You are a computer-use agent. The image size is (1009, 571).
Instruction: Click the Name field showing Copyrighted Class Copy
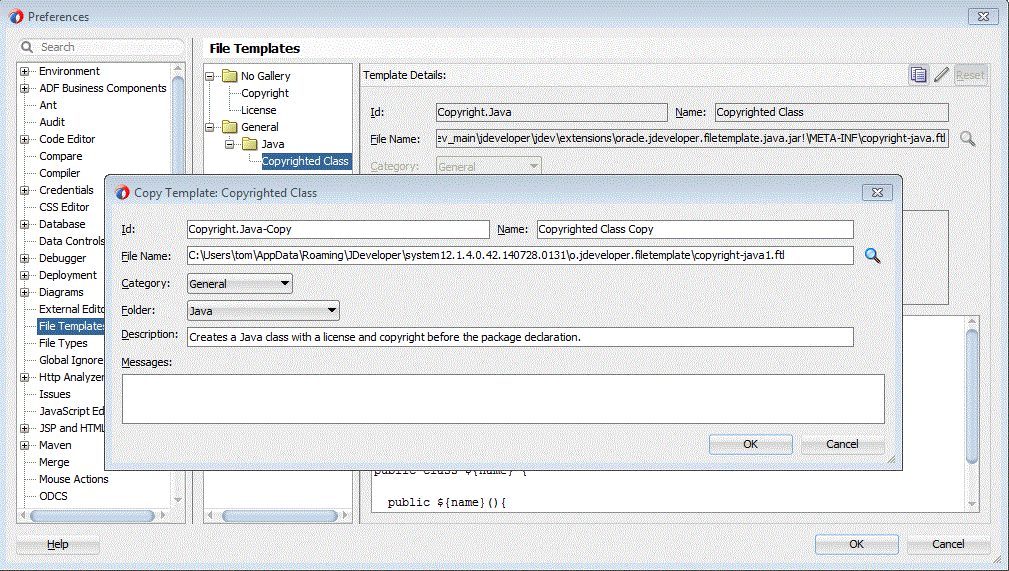[x=695, y=229]
